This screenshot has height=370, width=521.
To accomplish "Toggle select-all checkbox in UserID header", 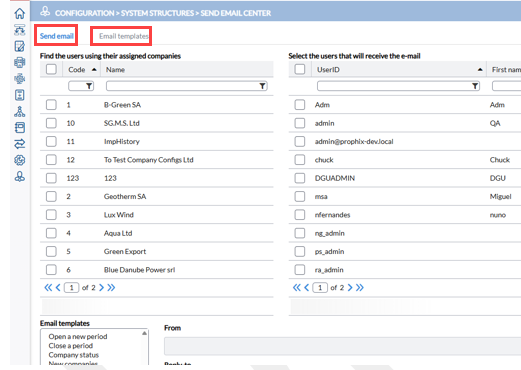I will pos(300,69).
